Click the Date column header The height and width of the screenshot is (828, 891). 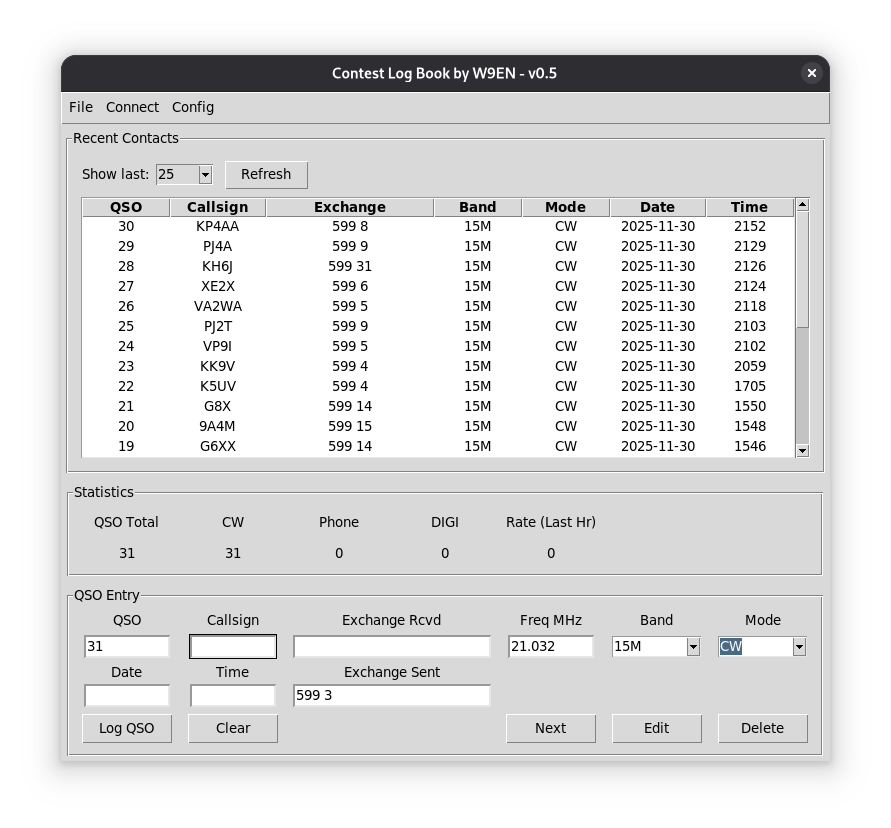click(657, 207)
